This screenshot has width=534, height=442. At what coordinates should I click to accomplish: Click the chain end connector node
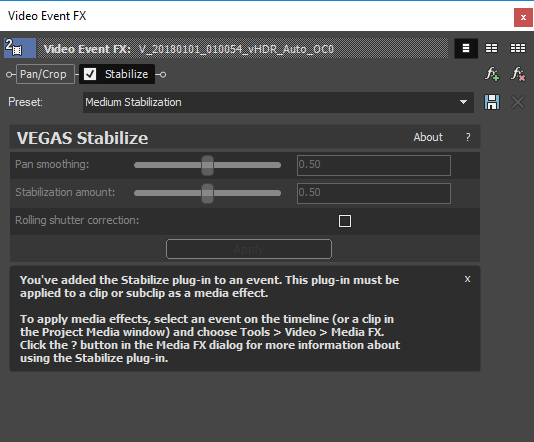(163, 74)
